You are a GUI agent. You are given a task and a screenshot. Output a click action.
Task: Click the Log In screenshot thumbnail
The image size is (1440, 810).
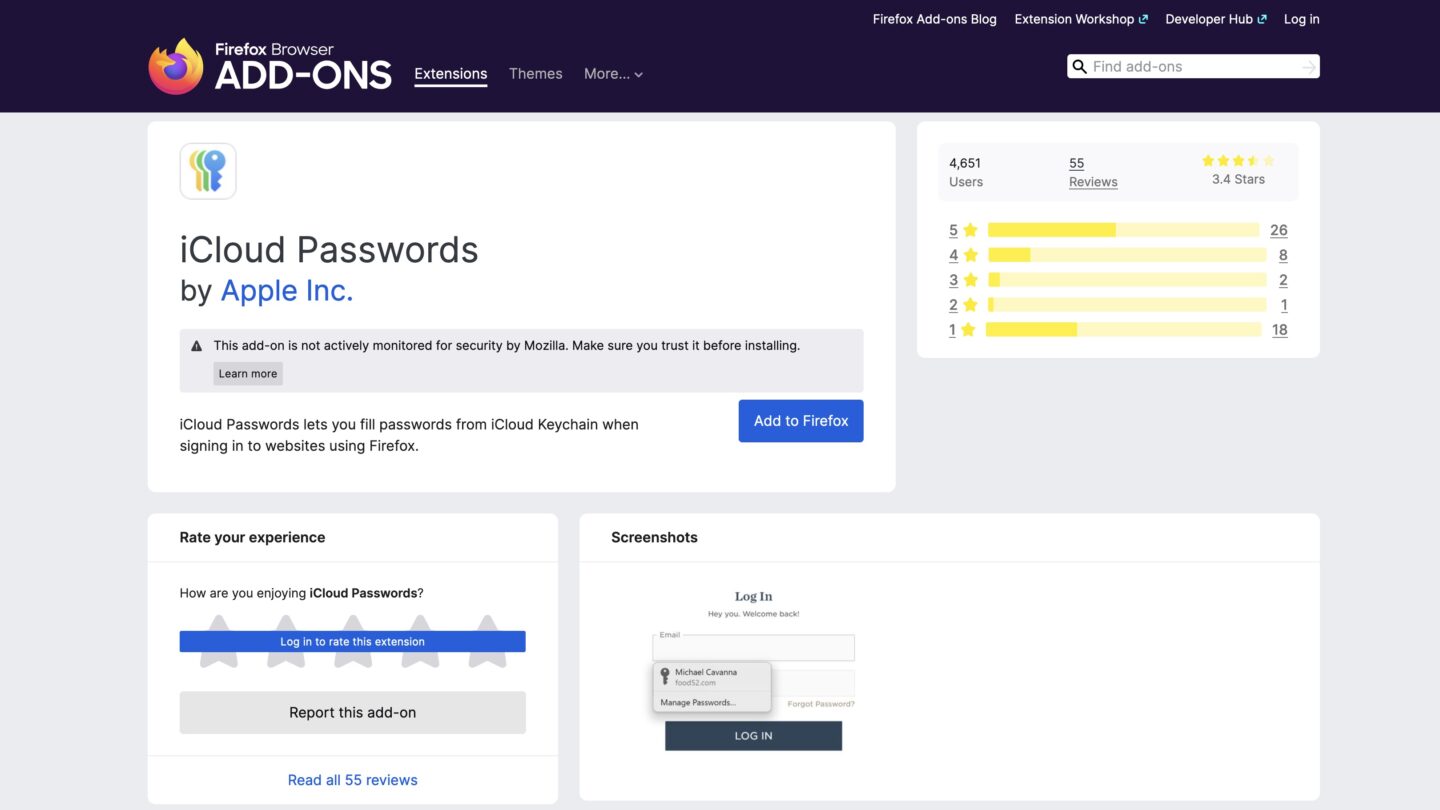(x=753, y=665)
